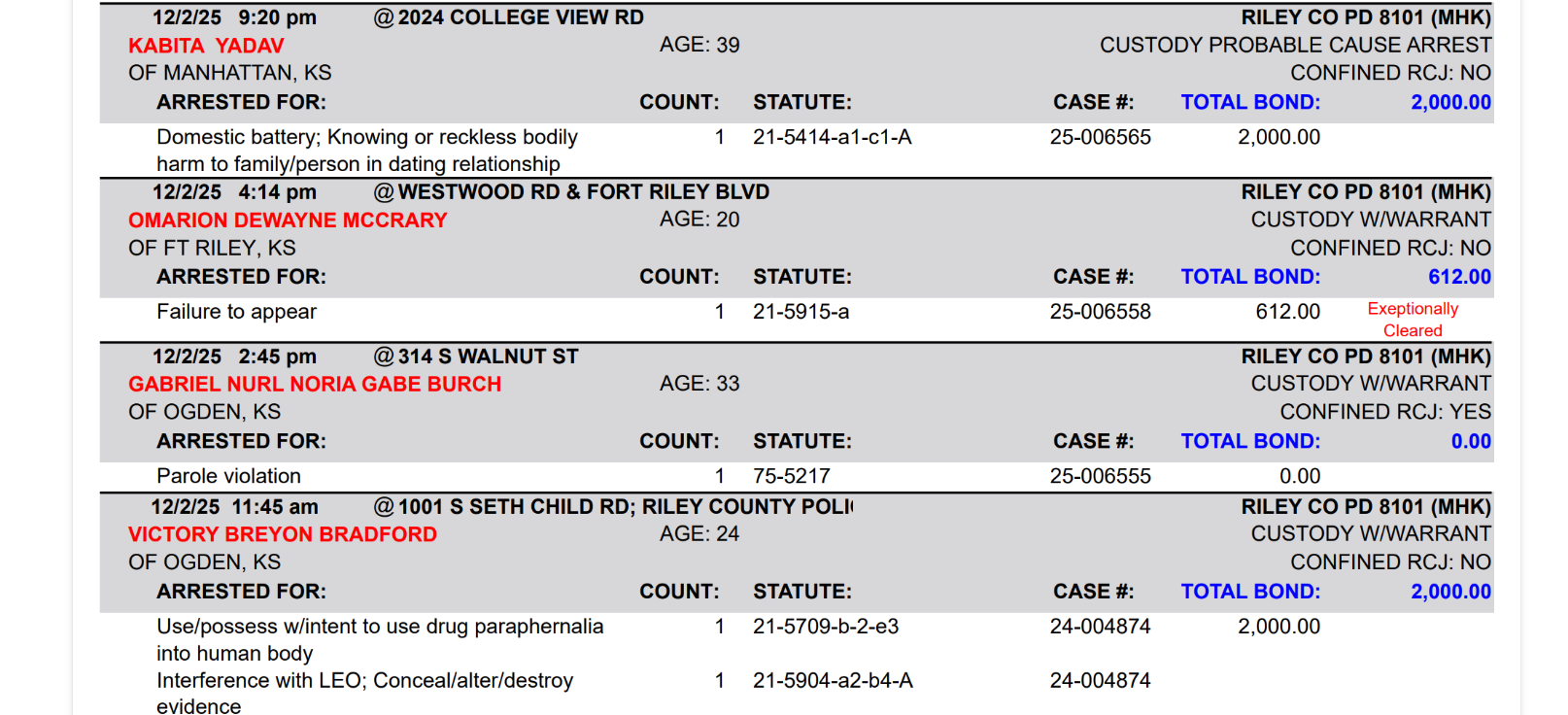Image resolution: width=1568 pixels, height=715 pixels.
Task: Click the 314 S WALNUT ST address
Action: pyautogui.click(x=488, y=357)
